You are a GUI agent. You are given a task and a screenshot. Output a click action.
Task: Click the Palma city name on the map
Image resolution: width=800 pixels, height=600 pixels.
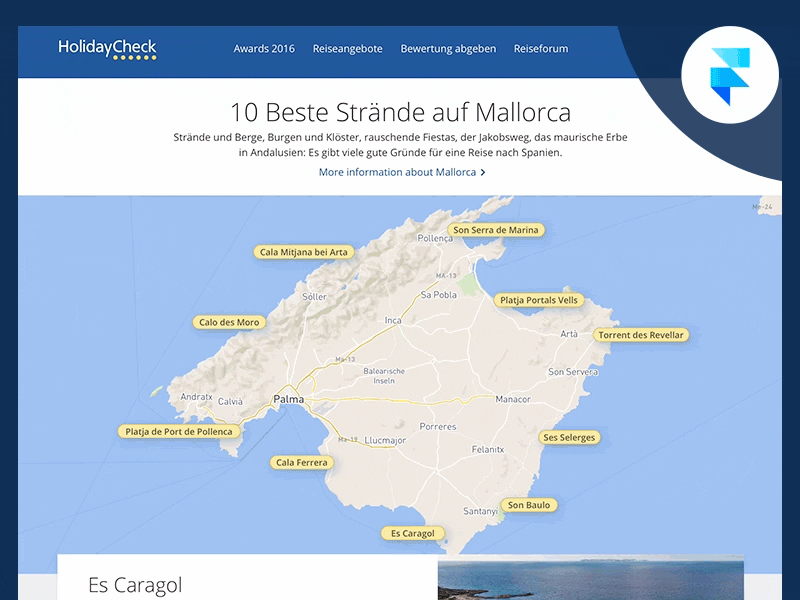click(x=288, y=399)
